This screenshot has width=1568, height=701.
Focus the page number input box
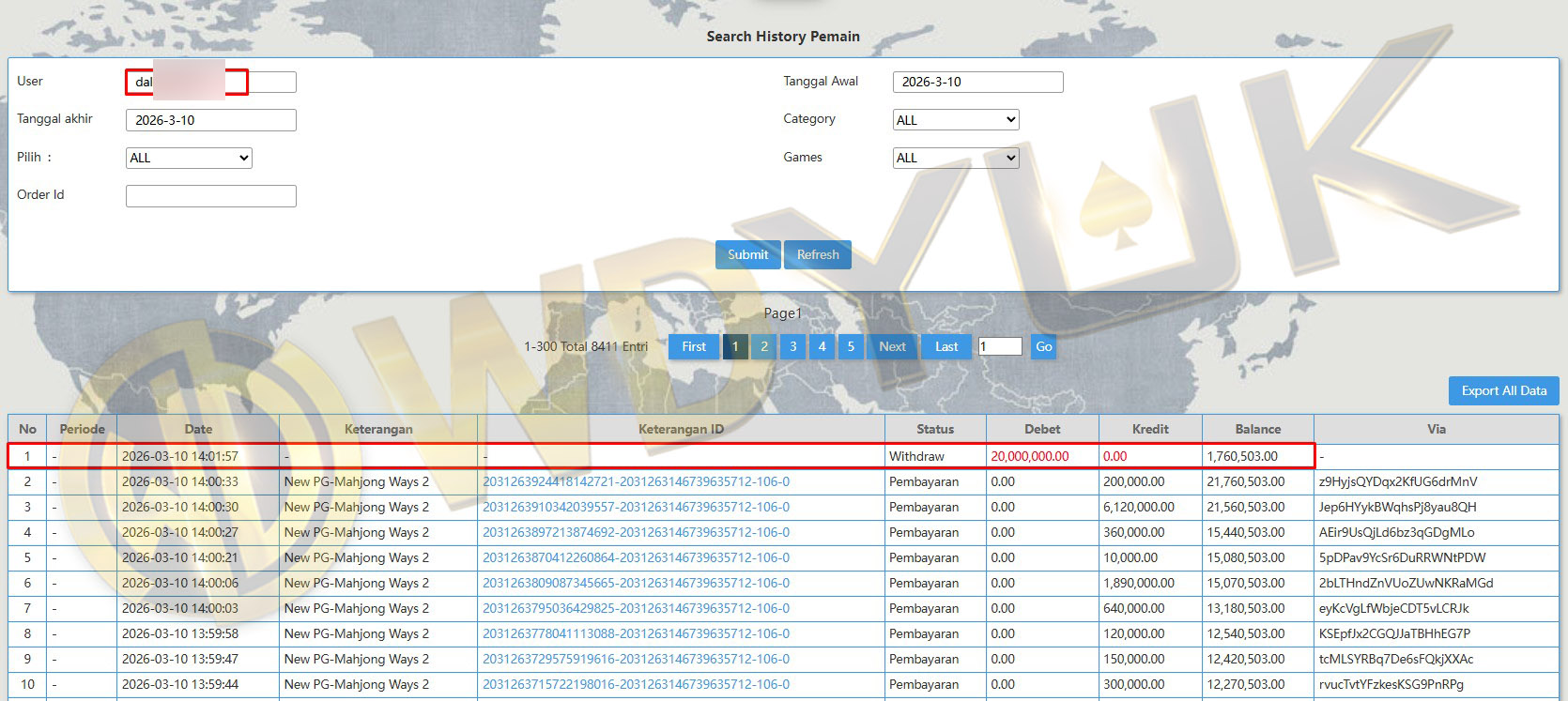(x=1000, y=346)
